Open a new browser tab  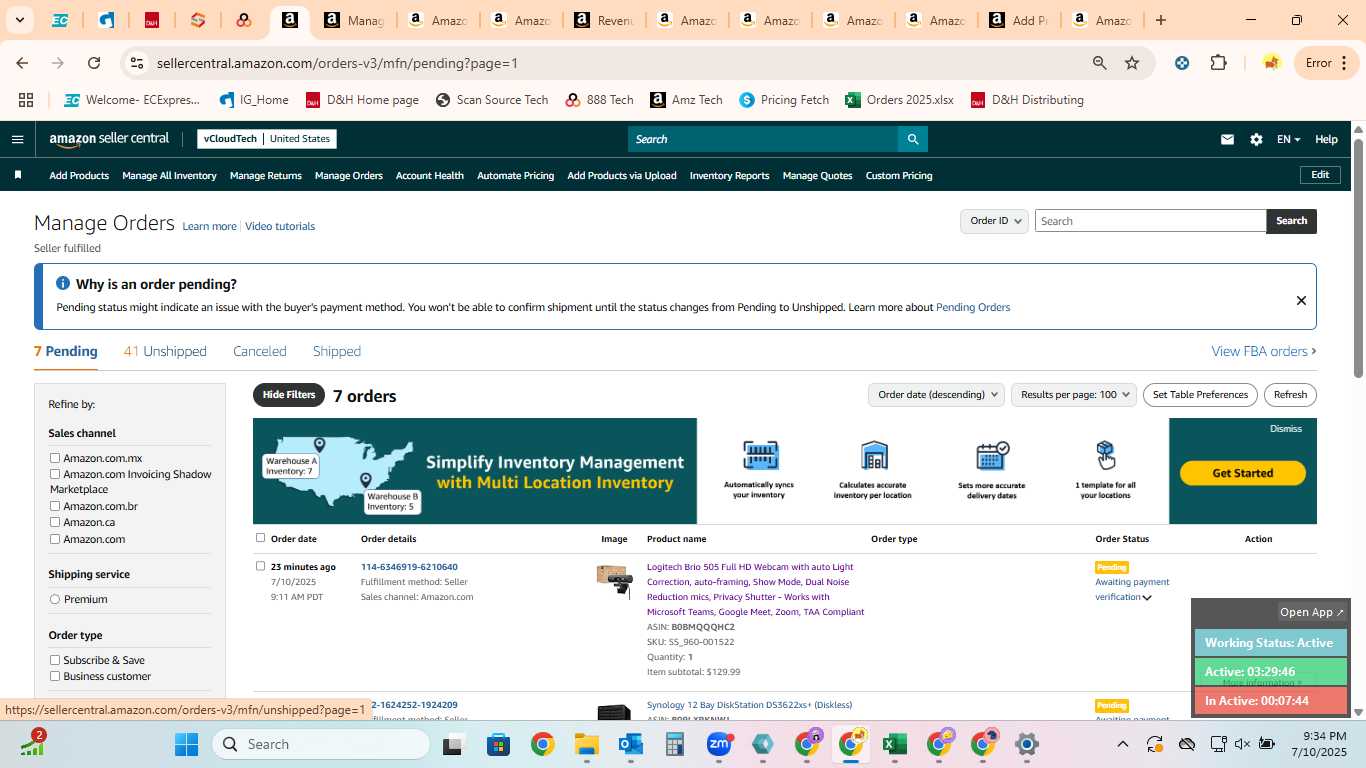click(1160, 20)
